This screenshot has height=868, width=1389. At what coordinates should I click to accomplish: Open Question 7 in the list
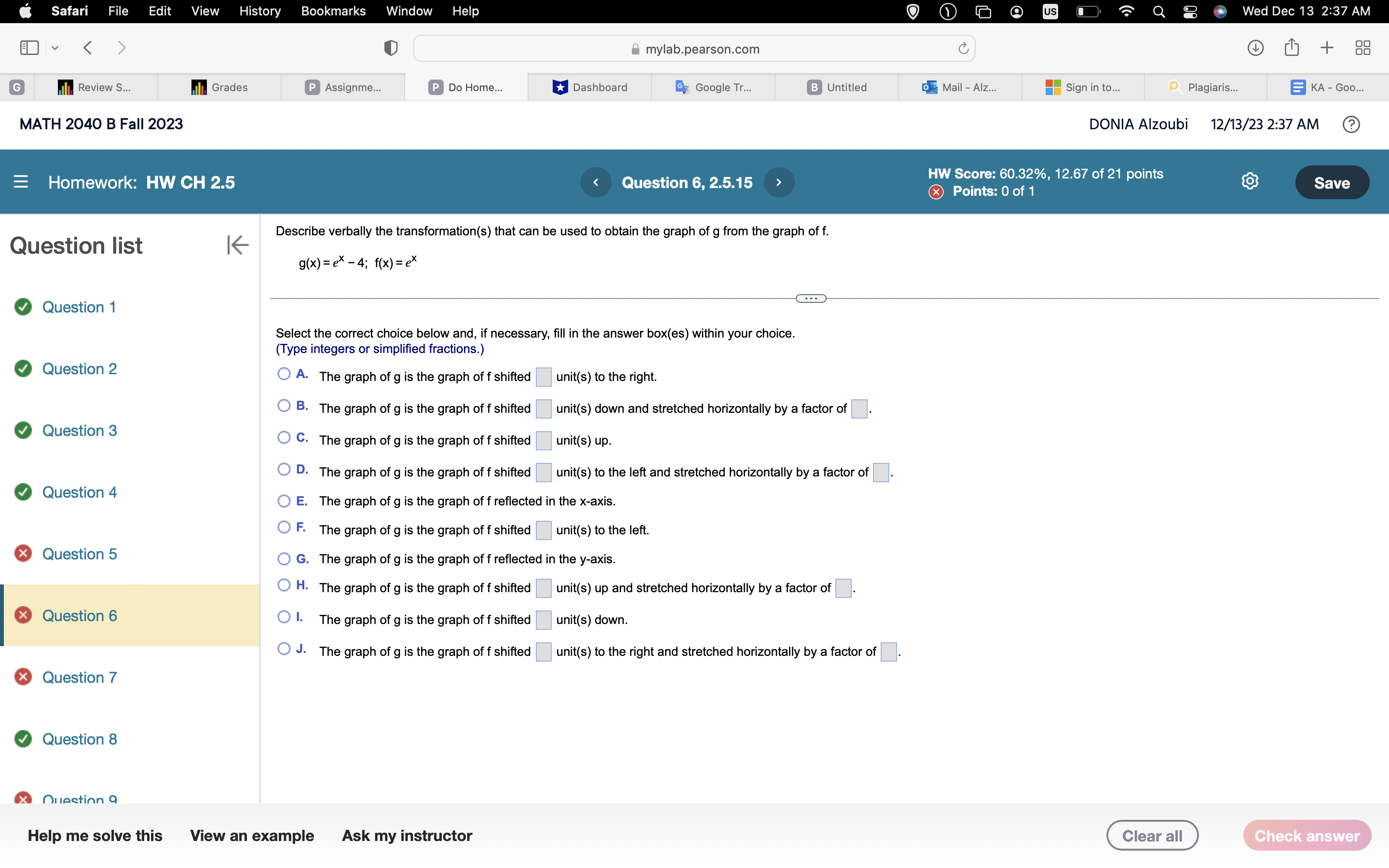pyautogui.click(x=79, y=678)
